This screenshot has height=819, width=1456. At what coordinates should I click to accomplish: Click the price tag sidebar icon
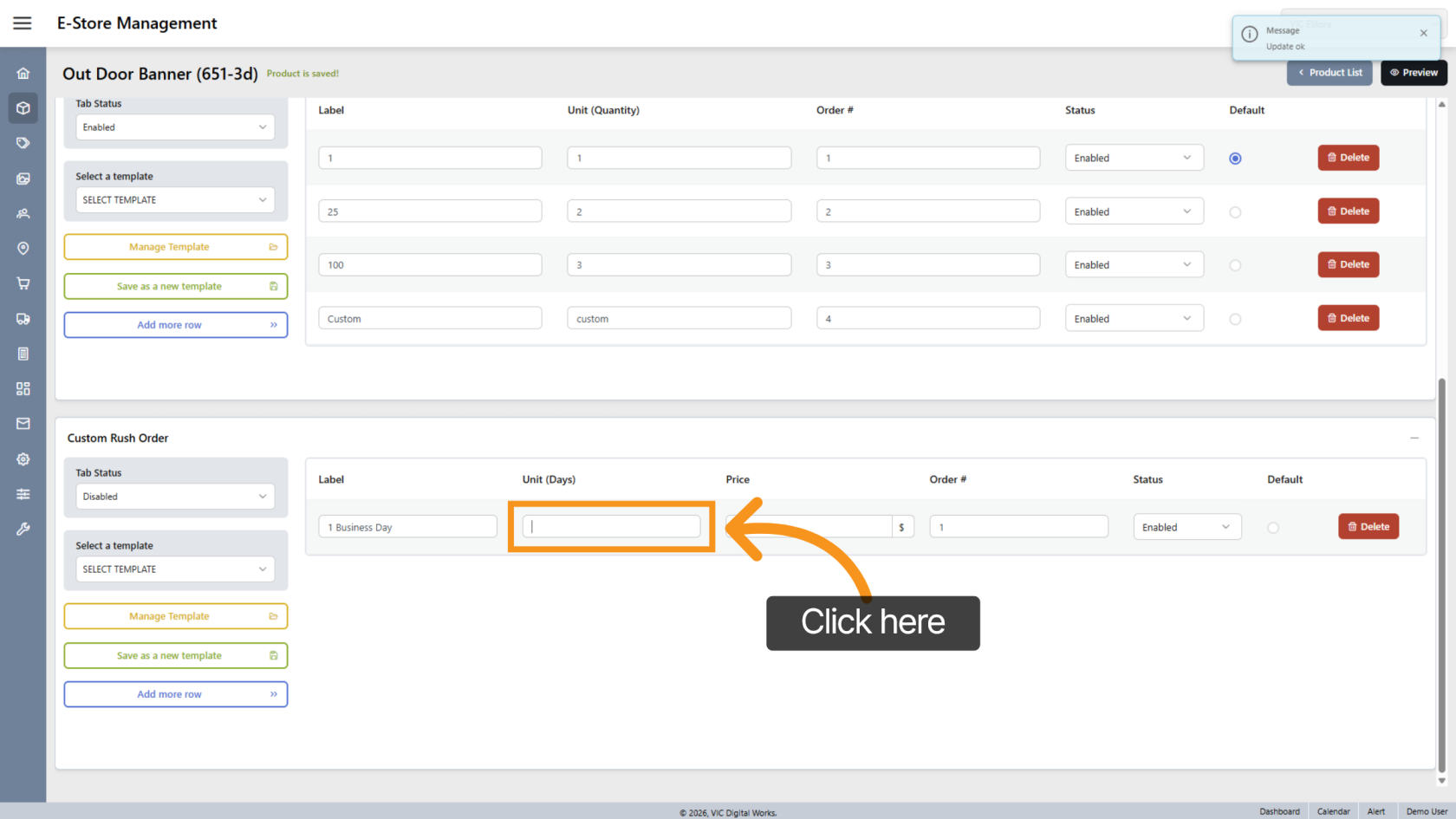pos(23,143)
